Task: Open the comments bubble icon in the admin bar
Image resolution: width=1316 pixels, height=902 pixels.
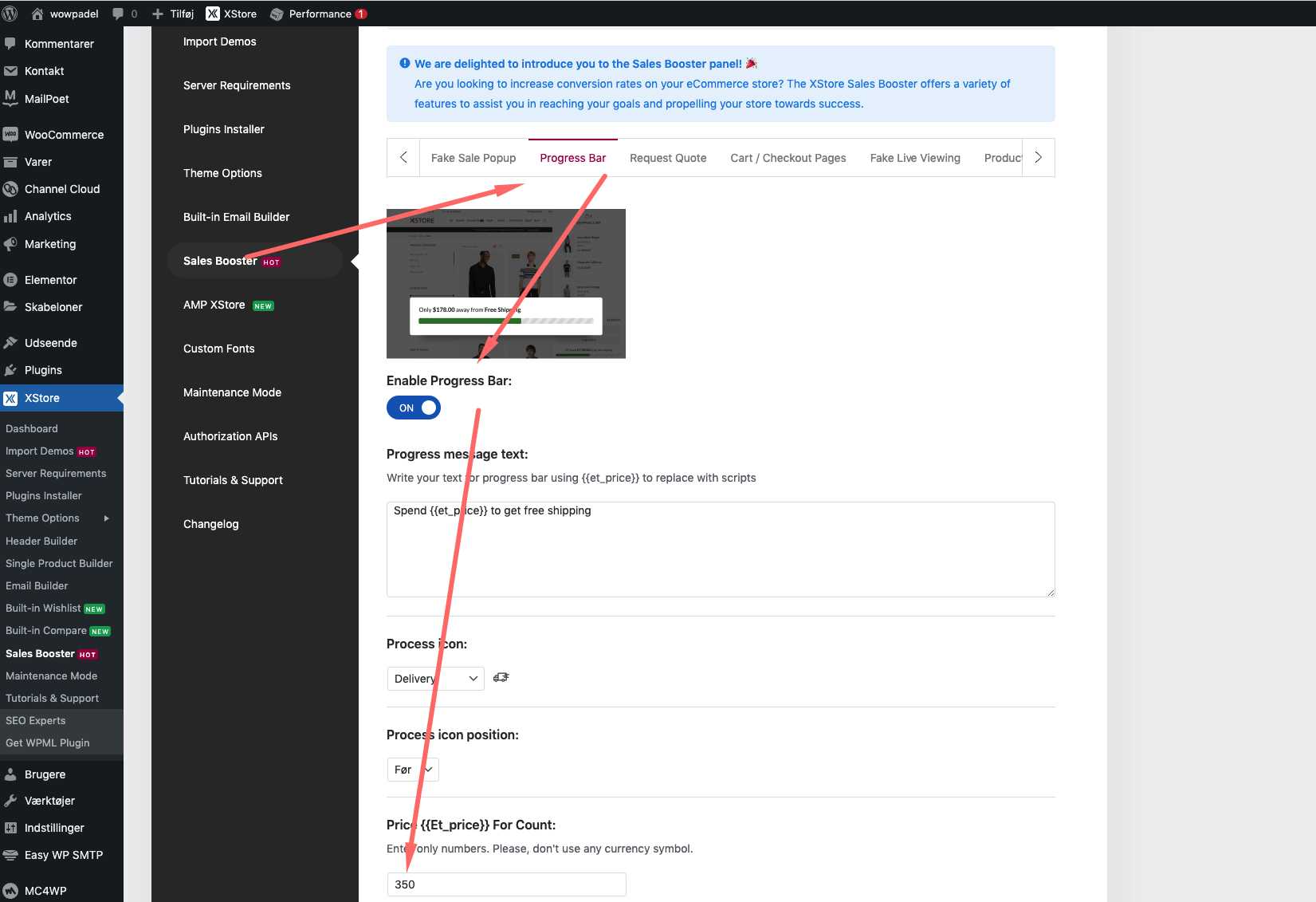Action: [118, 14]
